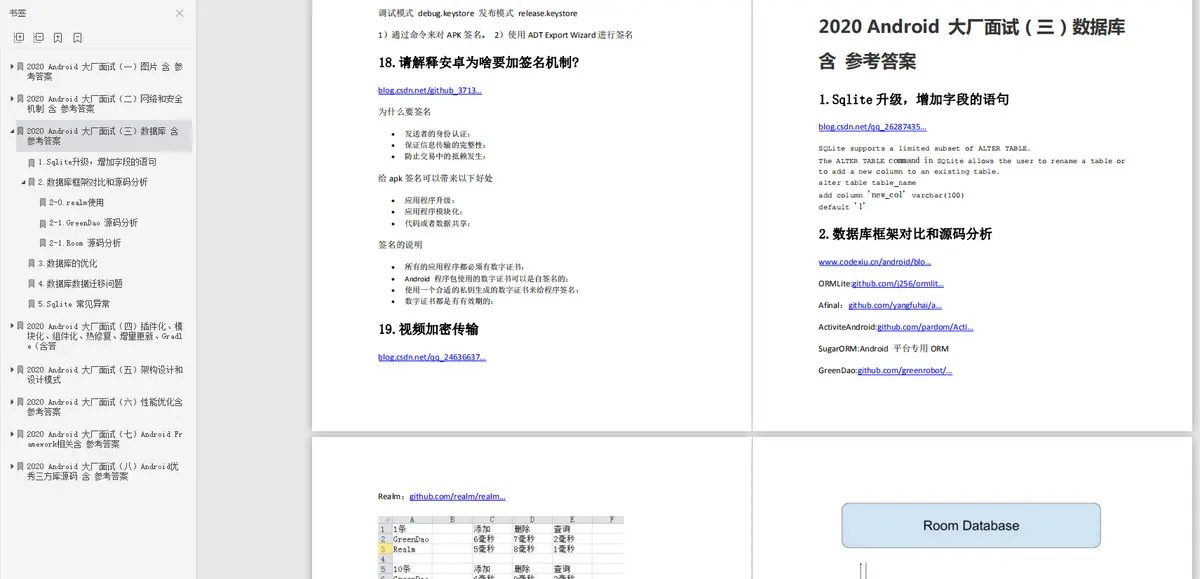This screenshot has width=1200, height=579.
Task: Expand the 大厂面试（六）性能优化 bookmark arrow
Action: tap(11, 402)
